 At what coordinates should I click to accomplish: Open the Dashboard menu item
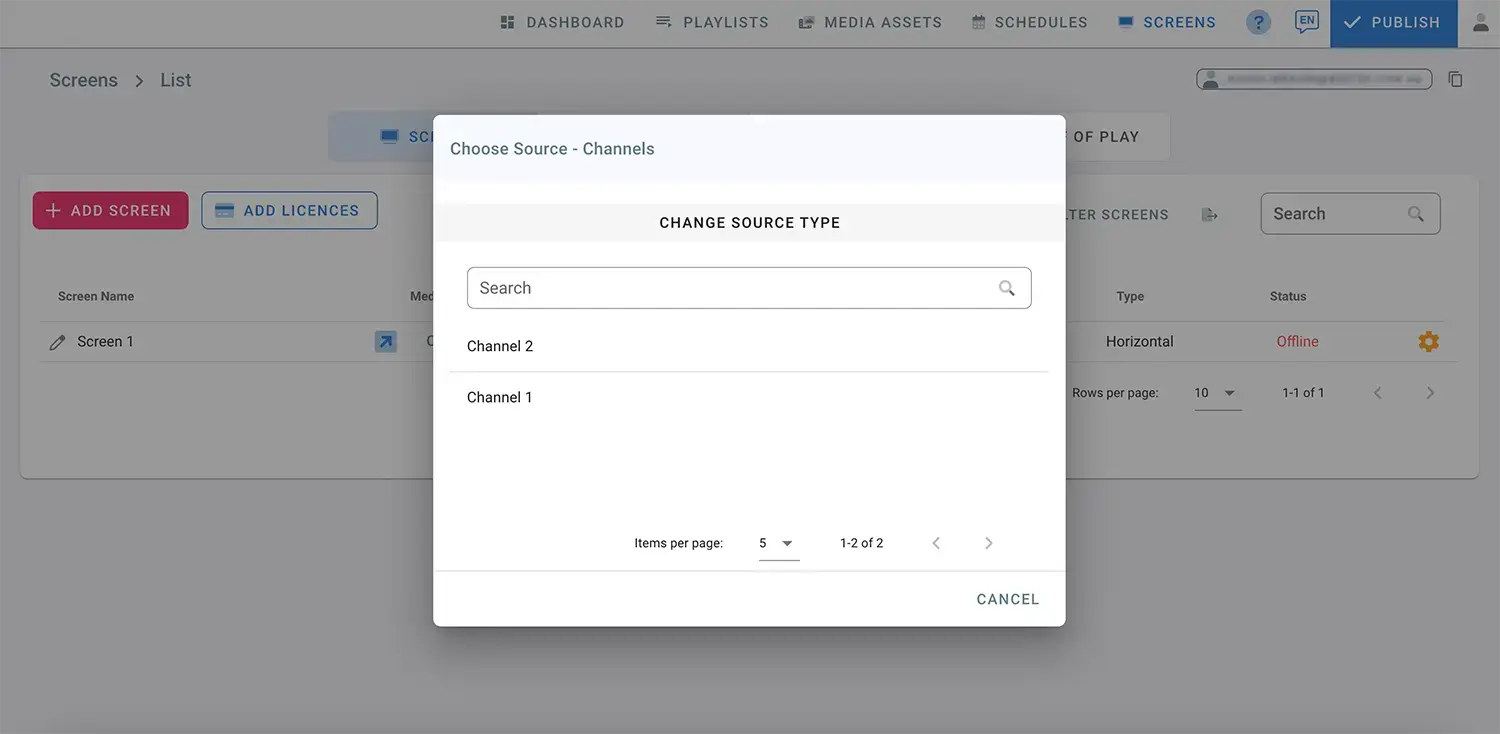[x=562, y=22]
